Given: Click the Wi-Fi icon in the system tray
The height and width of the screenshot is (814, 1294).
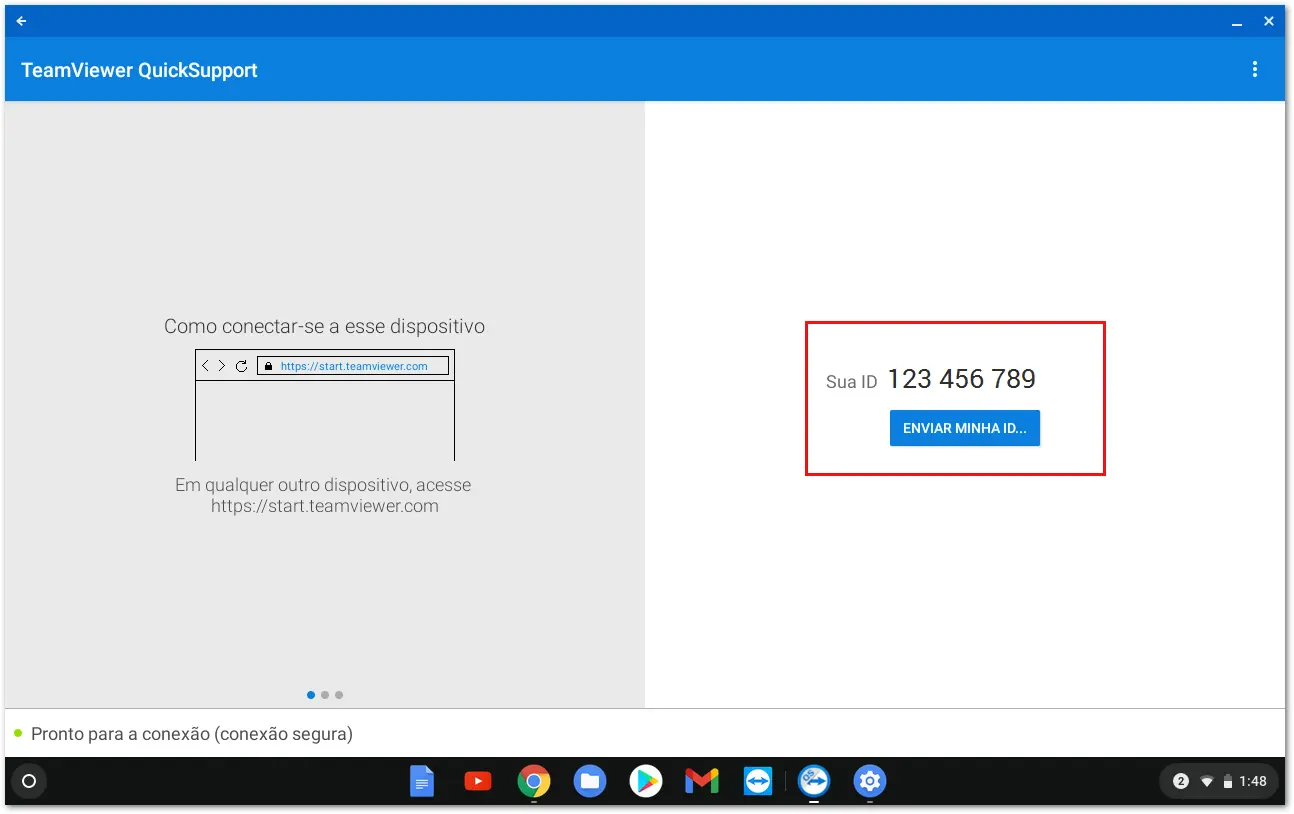Looking at the screenshot, I should click(1207, 781).
